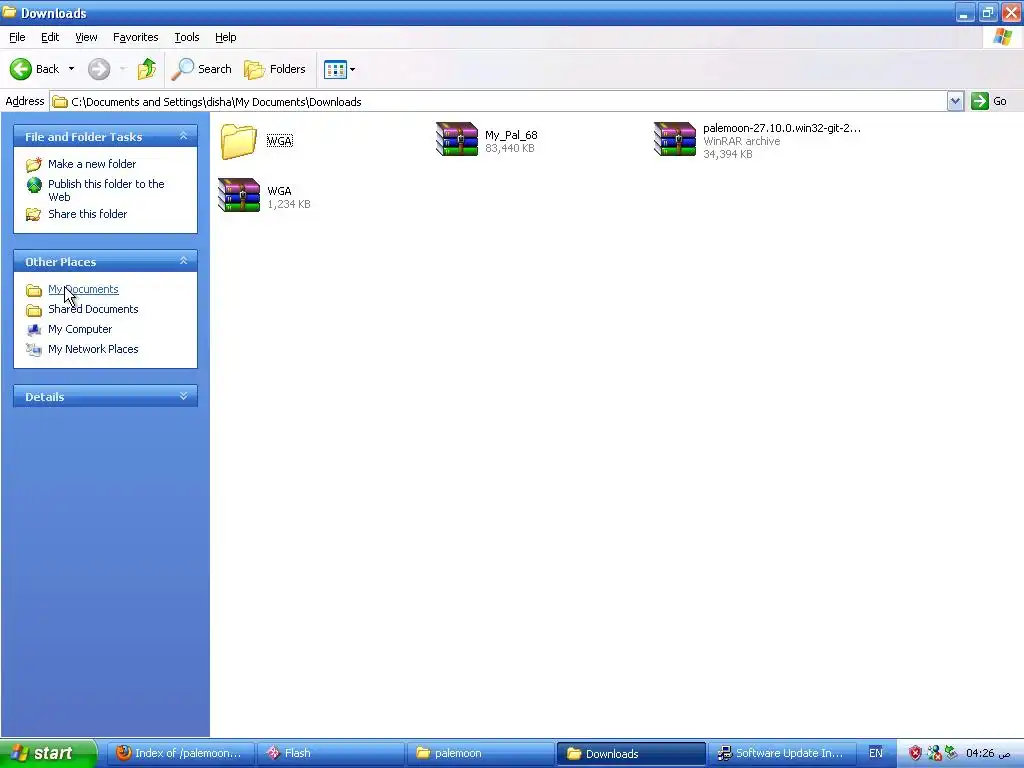Screen dimensions: 1024x768
Task: Minimize the Downloads window
Action: (x=965, y=13)
